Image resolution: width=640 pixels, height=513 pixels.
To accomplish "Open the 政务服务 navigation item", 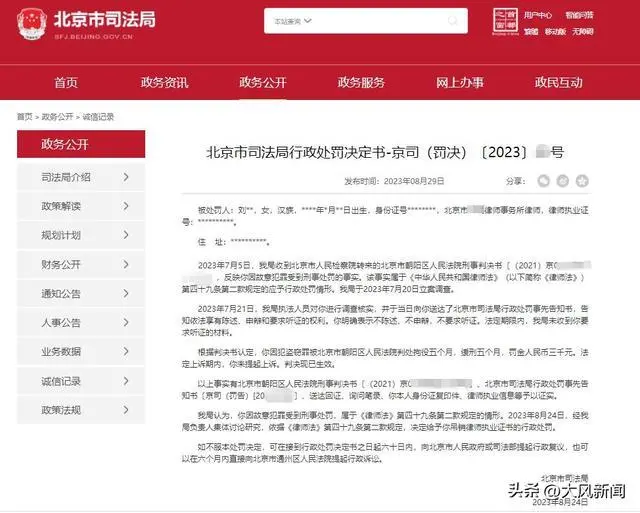I will pos(361,82).
